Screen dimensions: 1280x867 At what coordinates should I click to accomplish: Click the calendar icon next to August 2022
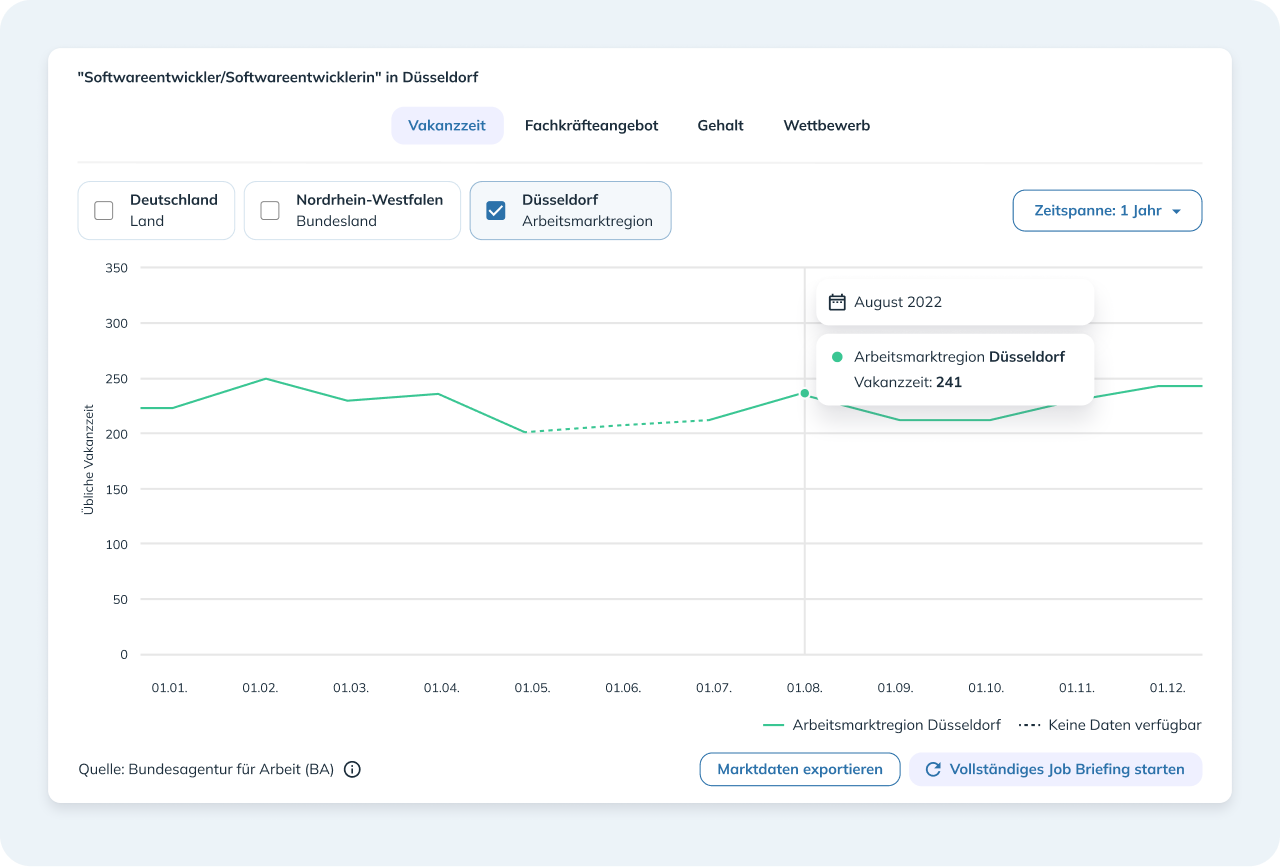838,302
